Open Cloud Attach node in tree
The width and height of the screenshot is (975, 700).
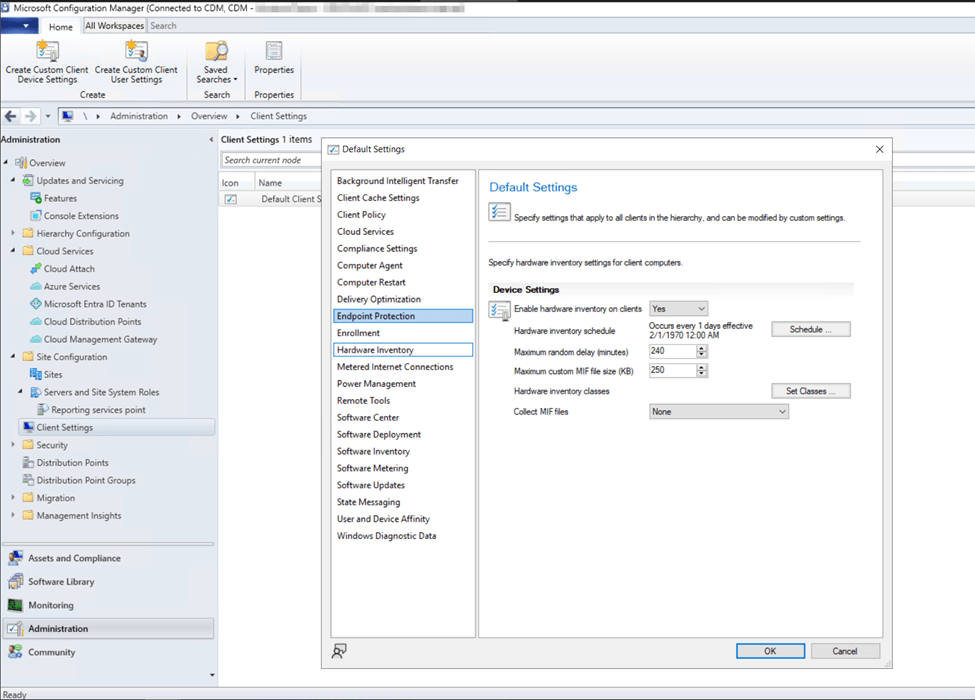click(69, 268)
